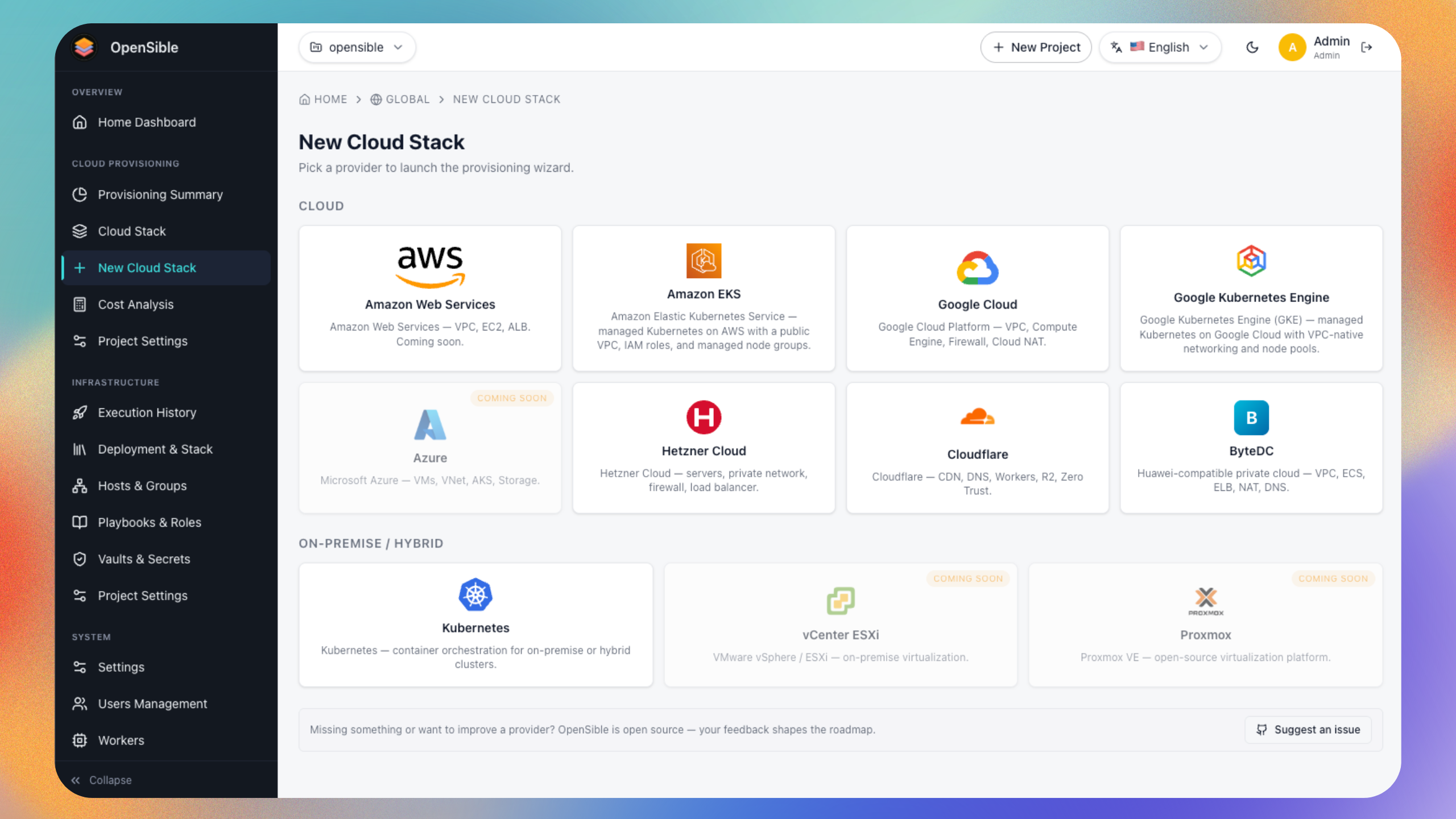This screenshot has width=1456, height=819.
Task: Click the translate icon beside English
Action: click(1116, 47)
